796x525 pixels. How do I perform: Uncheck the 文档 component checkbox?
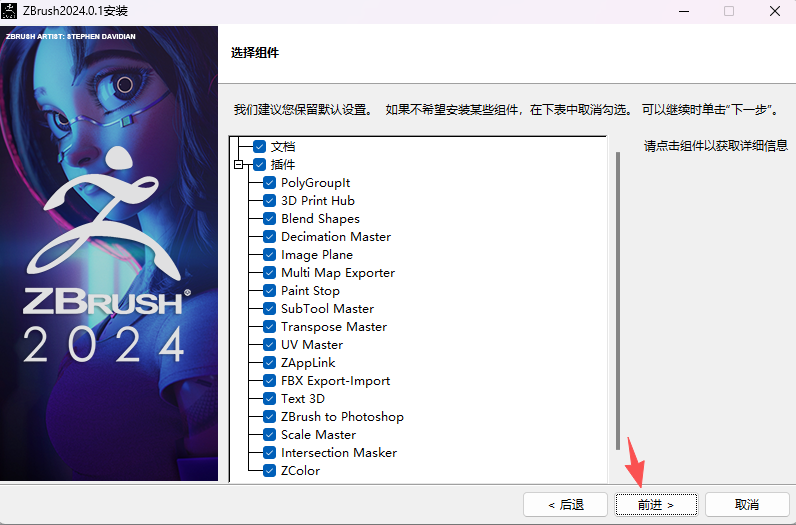click(259, 147)
